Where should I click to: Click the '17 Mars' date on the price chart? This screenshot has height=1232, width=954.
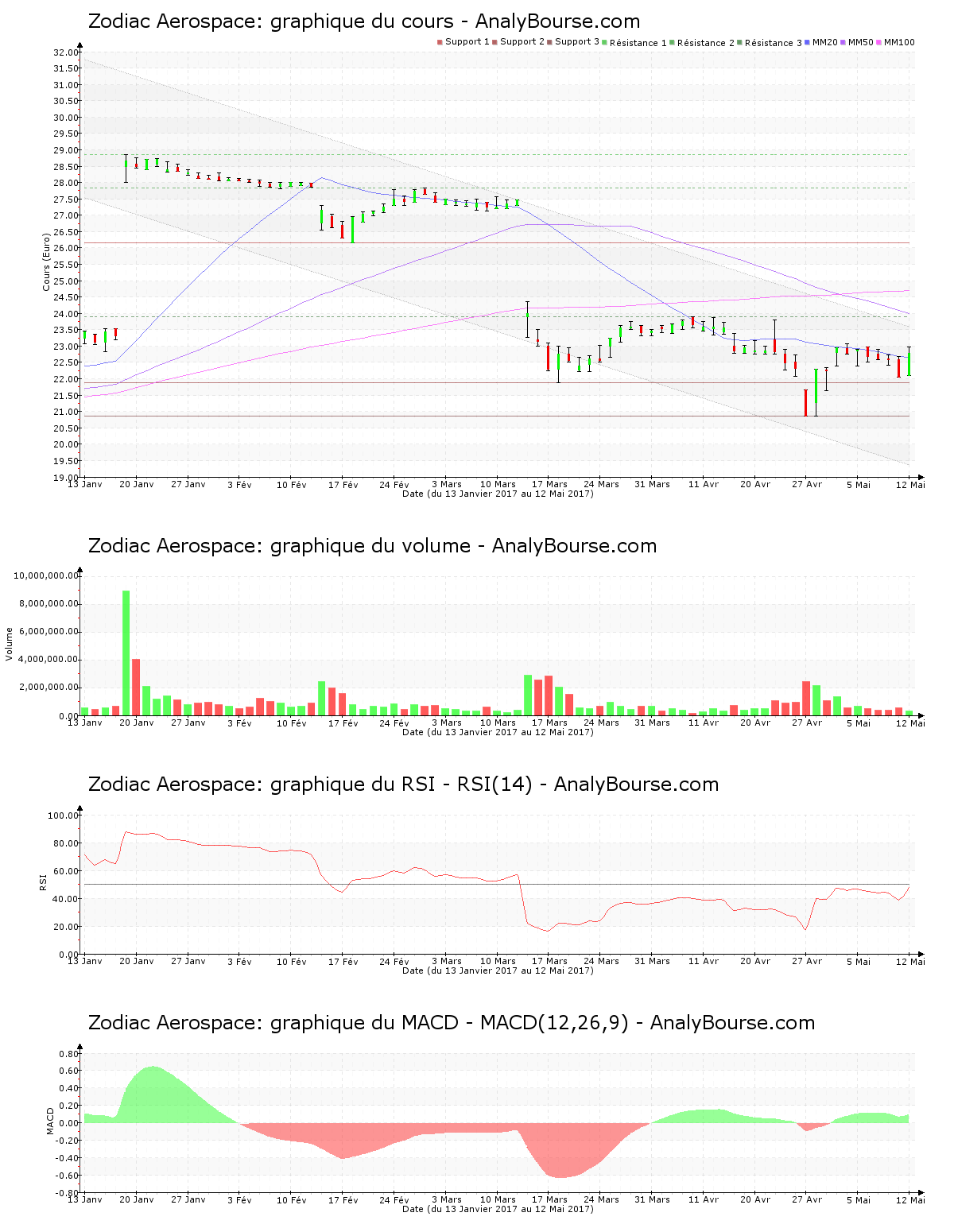click(x=549, y=484)
